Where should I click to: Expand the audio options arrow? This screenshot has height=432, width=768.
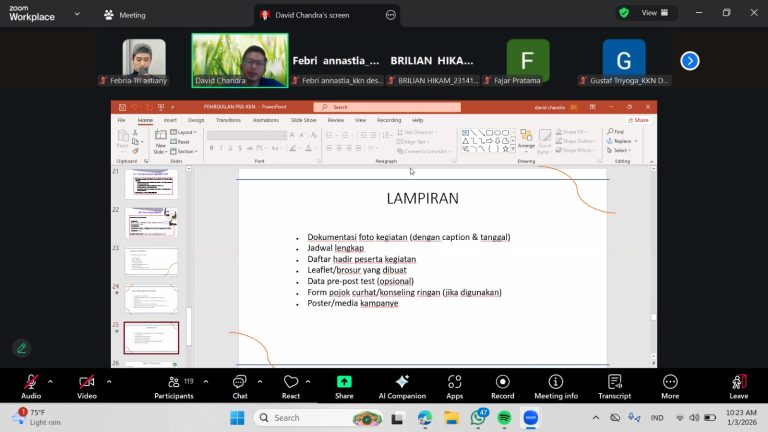[53, 381]
